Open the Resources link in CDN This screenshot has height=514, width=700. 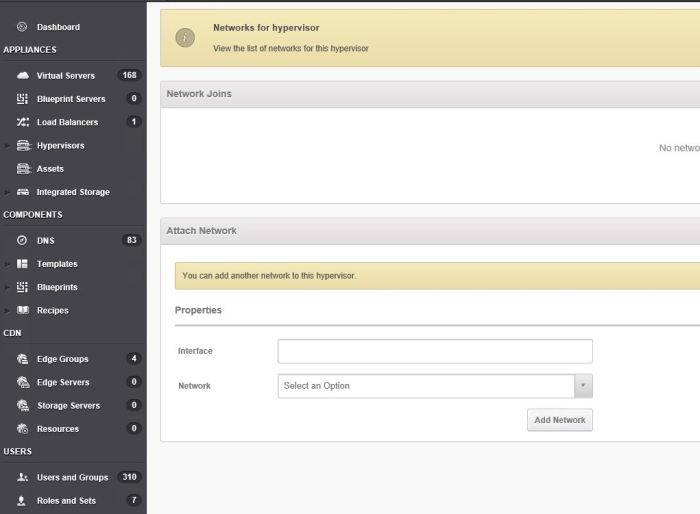(x=57, y=429)
